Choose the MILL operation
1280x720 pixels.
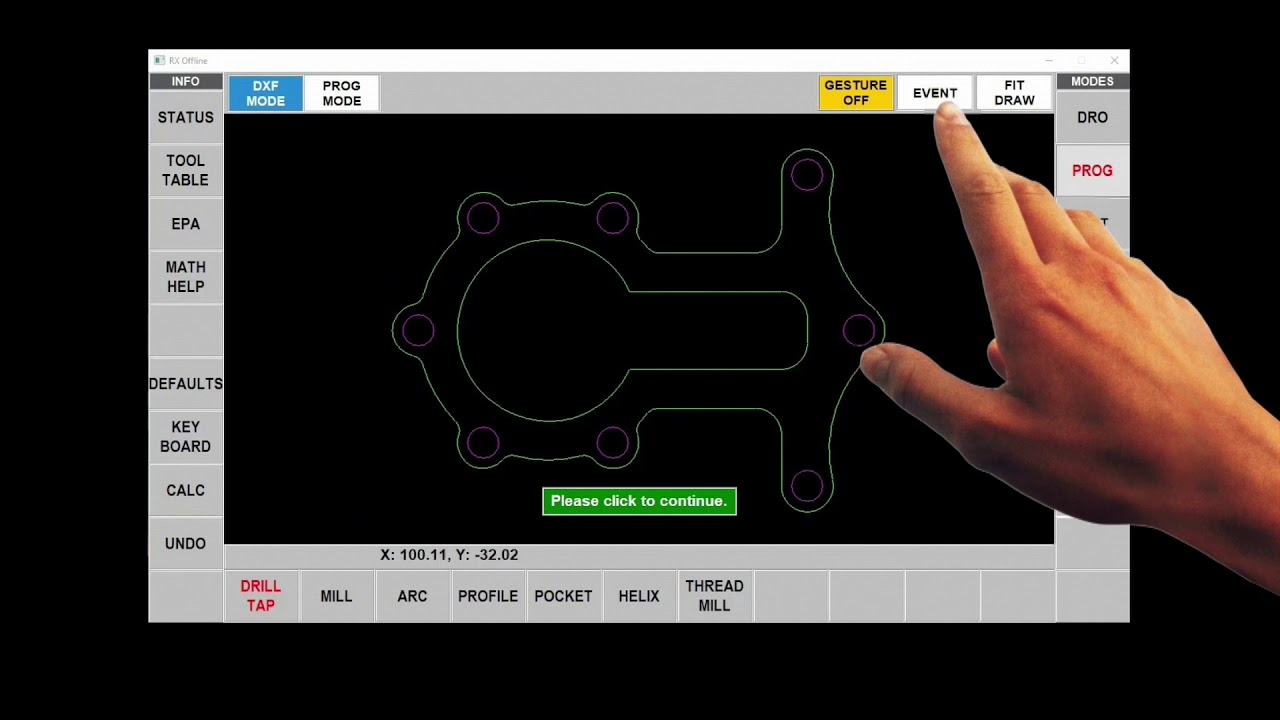pyautogui.click(x=336, y=596)
